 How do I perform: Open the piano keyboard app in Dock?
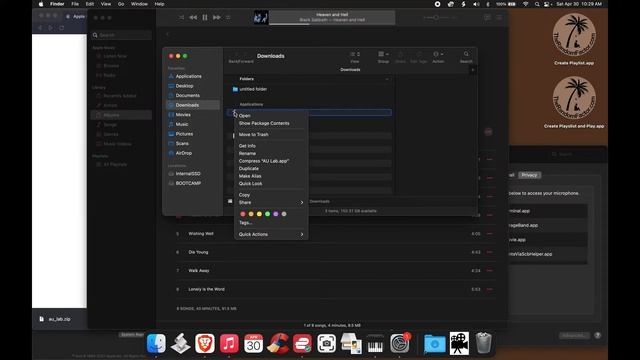click(x=375, y=343)
